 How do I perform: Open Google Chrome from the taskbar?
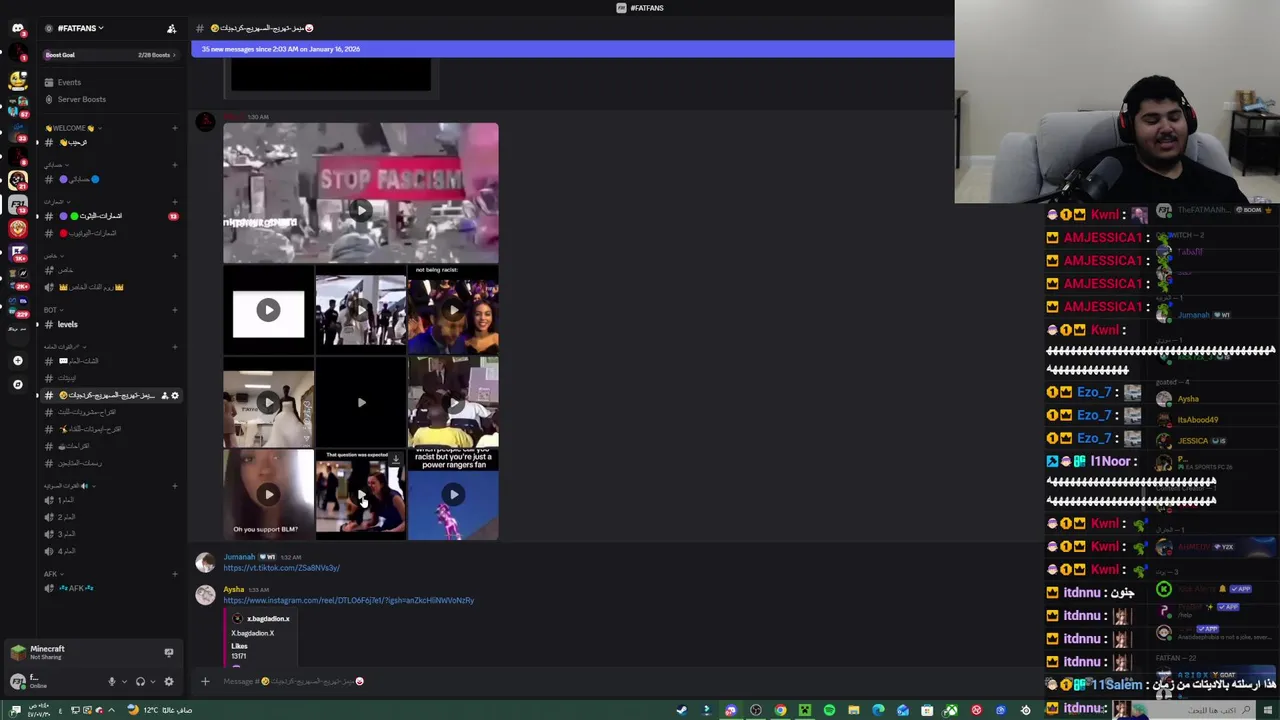[781, 710]
